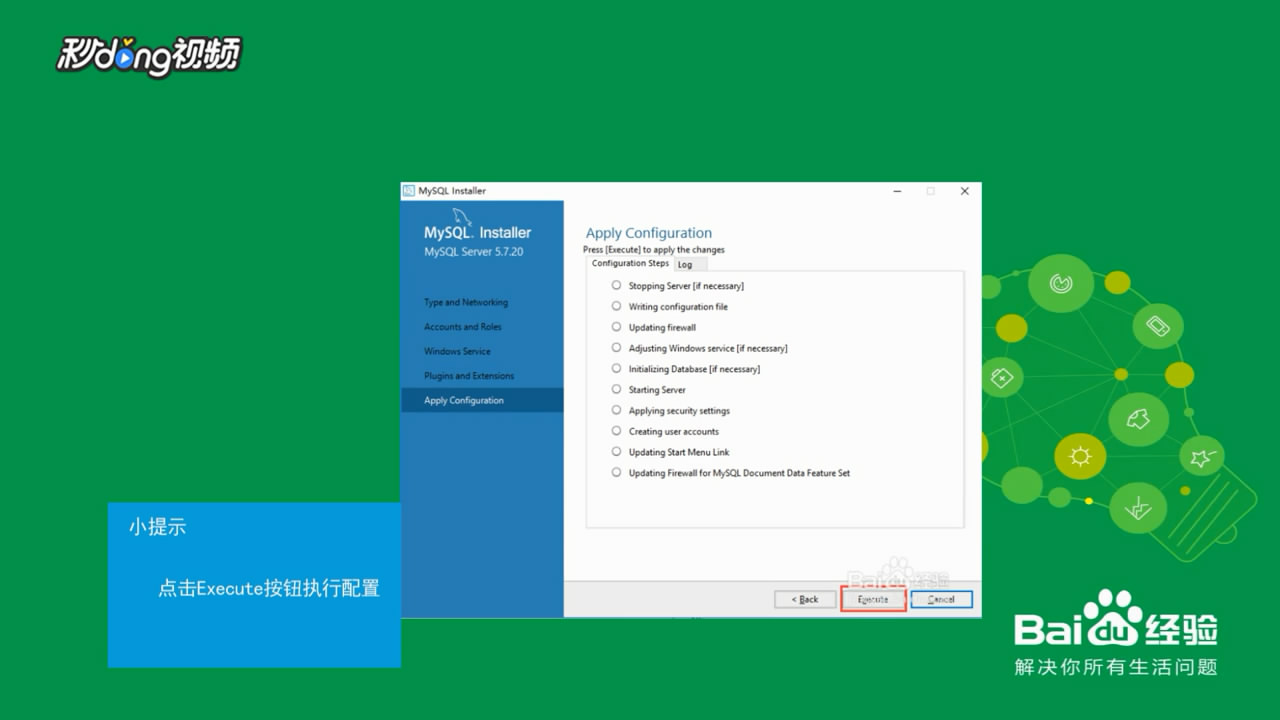Click radio circle beside Writing configuration file
The image size is (1280, 720).
[x=616, y=306]
